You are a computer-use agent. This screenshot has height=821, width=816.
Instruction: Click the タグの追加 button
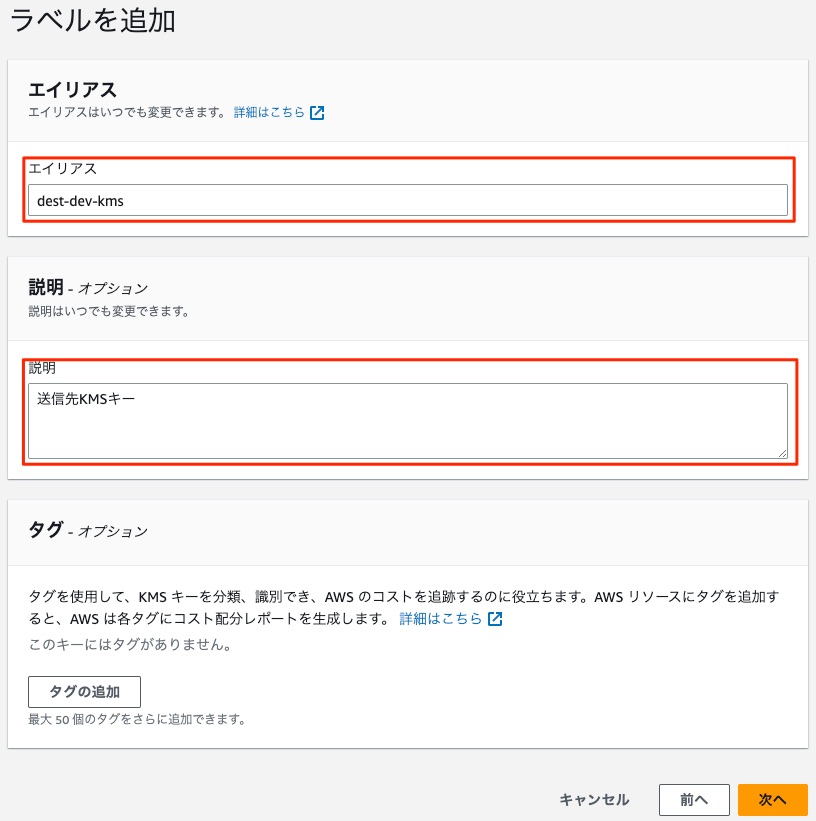pyautogui.click(x=84, y=692)
